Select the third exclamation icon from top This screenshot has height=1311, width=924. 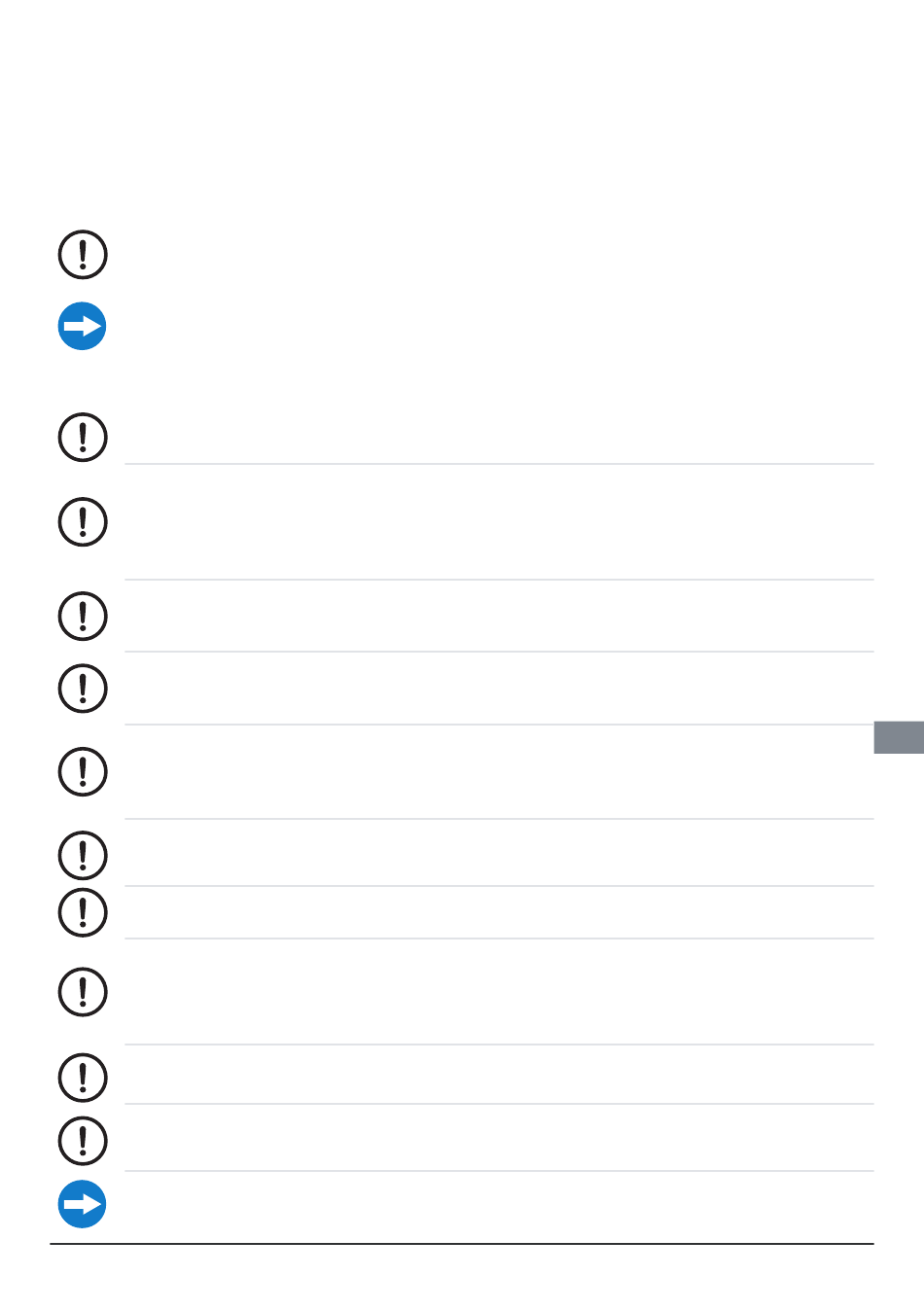[83, 522]
